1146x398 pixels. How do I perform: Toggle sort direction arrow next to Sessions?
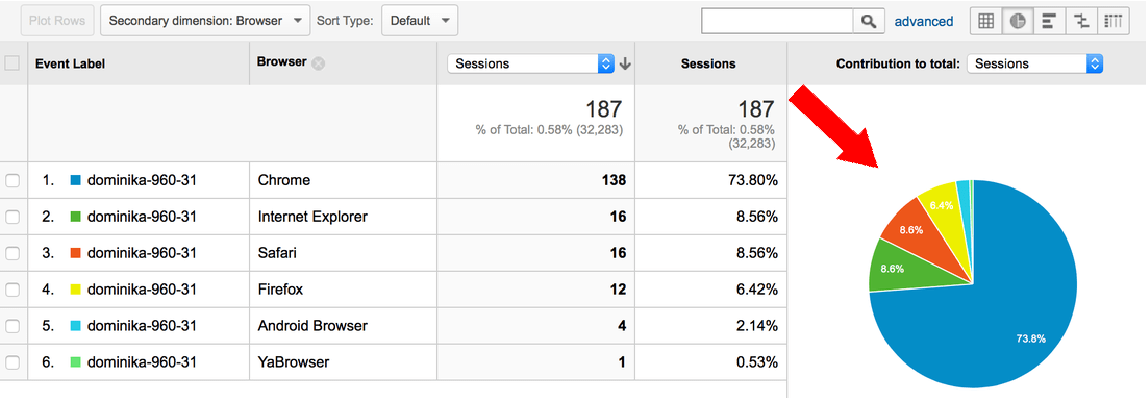(625, 64)
